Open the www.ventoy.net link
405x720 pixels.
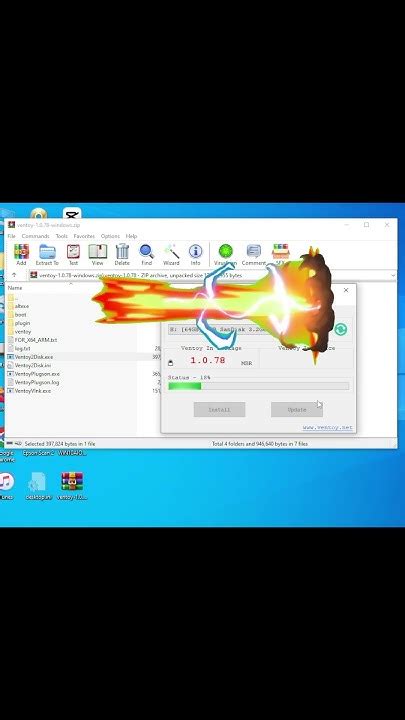(327, 428)
